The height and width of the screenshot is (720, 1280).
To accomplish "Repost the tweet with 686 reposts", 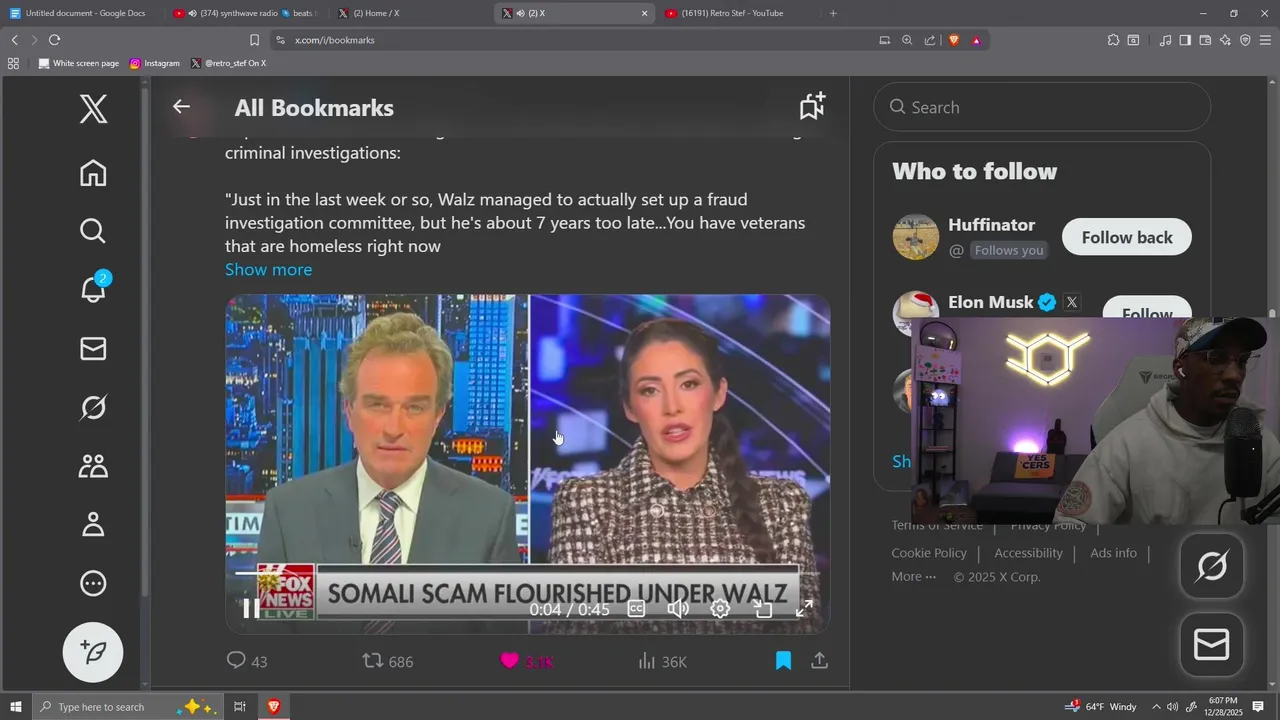I will (387, 661).
